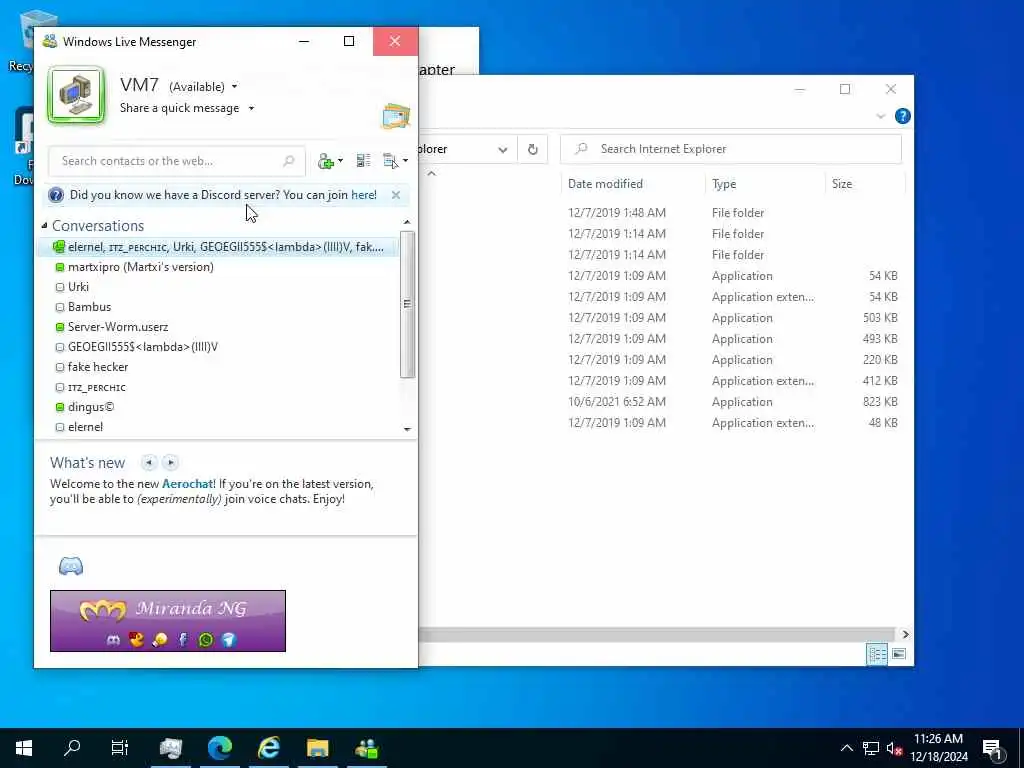This screenshot has width=1024, height=768.
Task: Open File Explorer from the taskbar
Action: (317, 748)
